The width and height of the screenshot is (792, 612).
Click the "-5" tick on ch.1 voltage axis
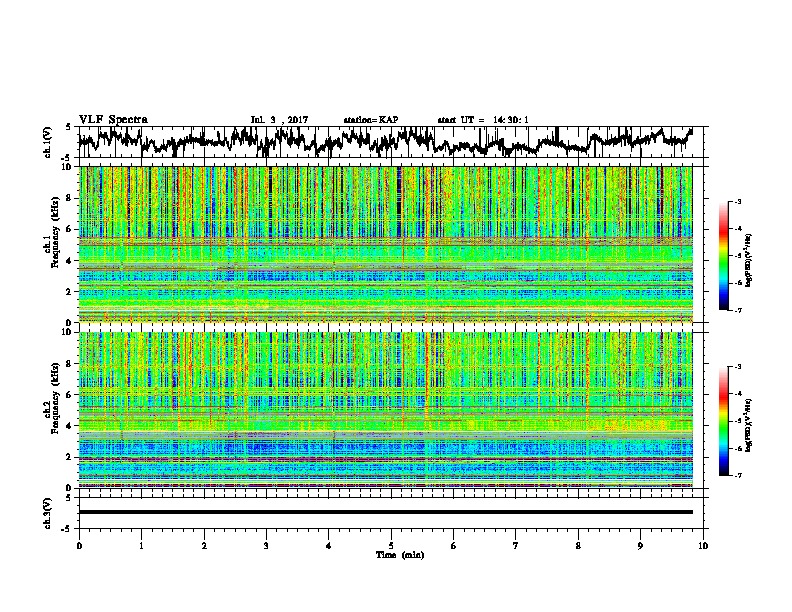pyautogui.click(x=67, y=157)
